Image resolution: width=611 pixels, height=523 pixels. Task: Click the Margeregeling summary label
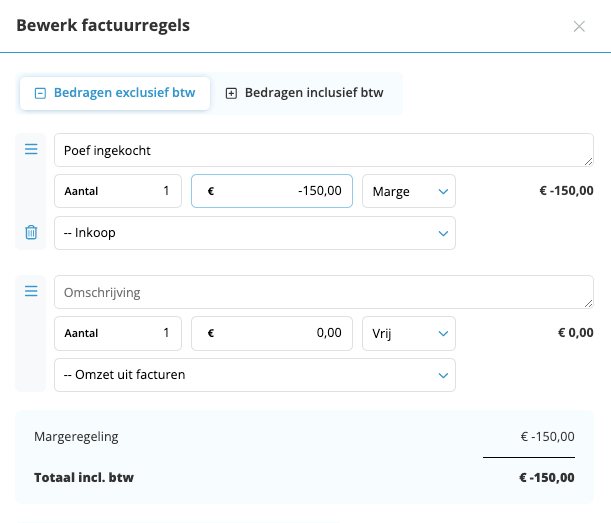tap(76, 437)
